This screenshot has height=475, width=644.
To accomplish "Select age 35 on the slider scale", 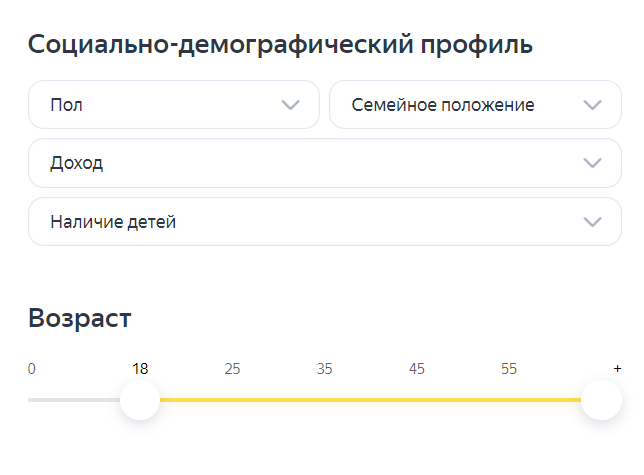I will [324, 369].
